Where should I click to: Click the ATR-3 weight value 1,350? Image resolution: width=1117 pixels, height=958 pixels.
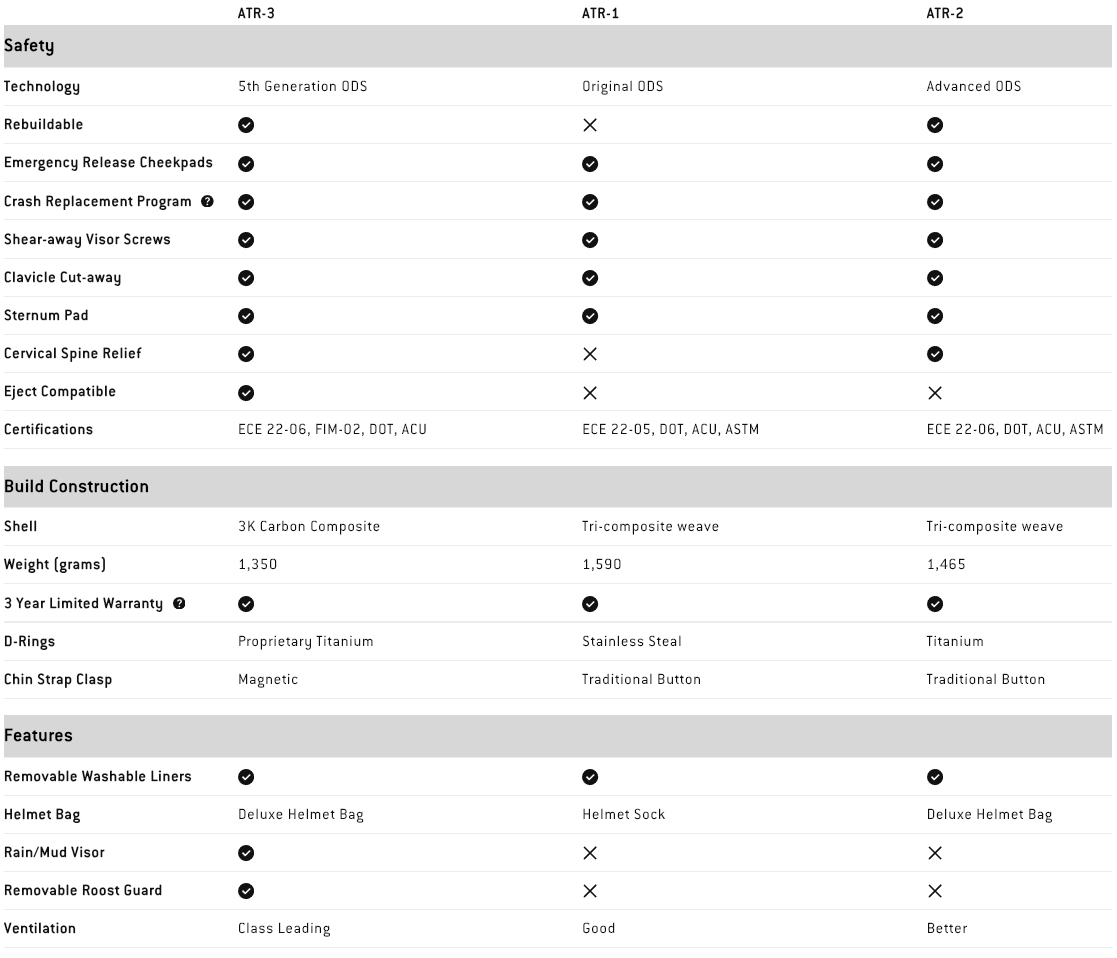pos(257,565)
